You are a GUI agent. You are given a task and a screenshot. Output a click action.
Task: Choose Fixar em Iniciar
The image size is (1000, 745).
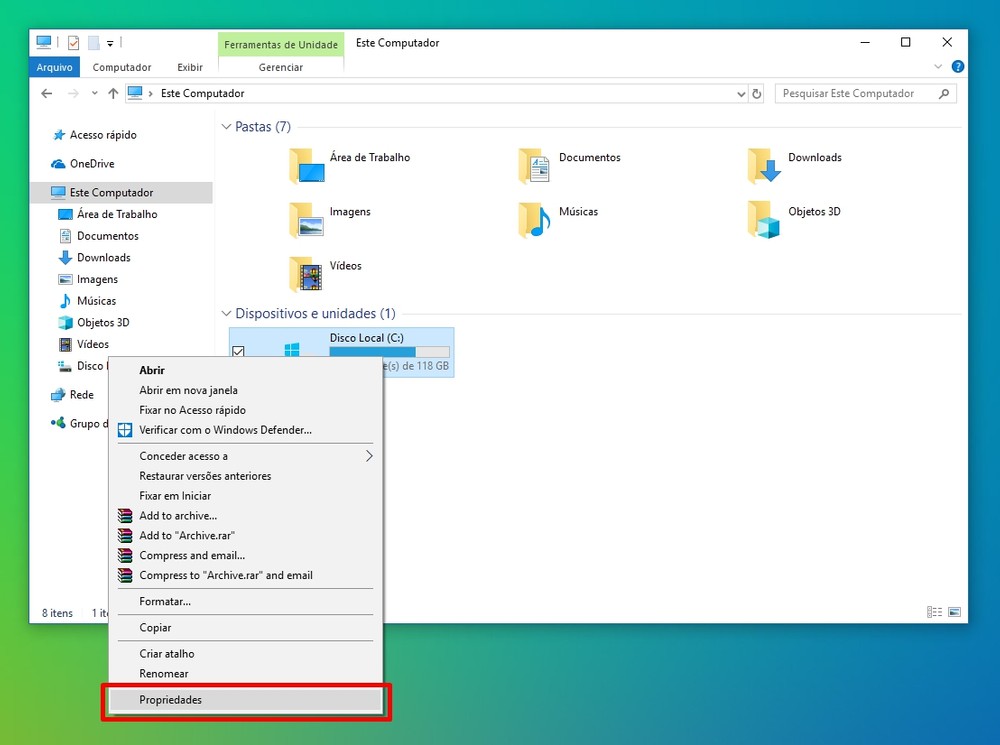click(246, 495)
